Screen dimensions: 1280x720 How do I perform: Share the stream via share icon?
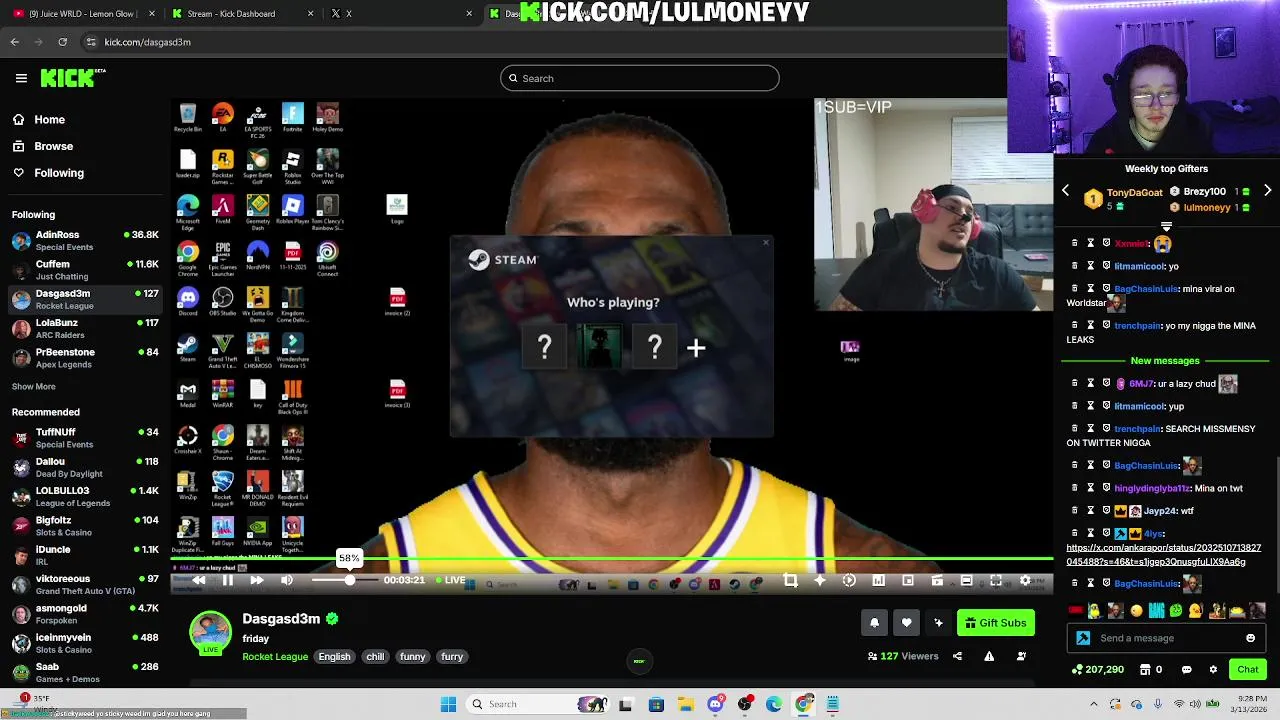(957, 656)
